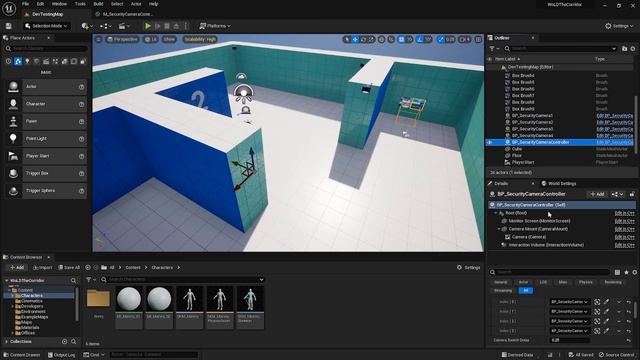Open the viewport Perspective dropdown
The height and width of the screenshot is (360, 640).
(x=122, y=40)
